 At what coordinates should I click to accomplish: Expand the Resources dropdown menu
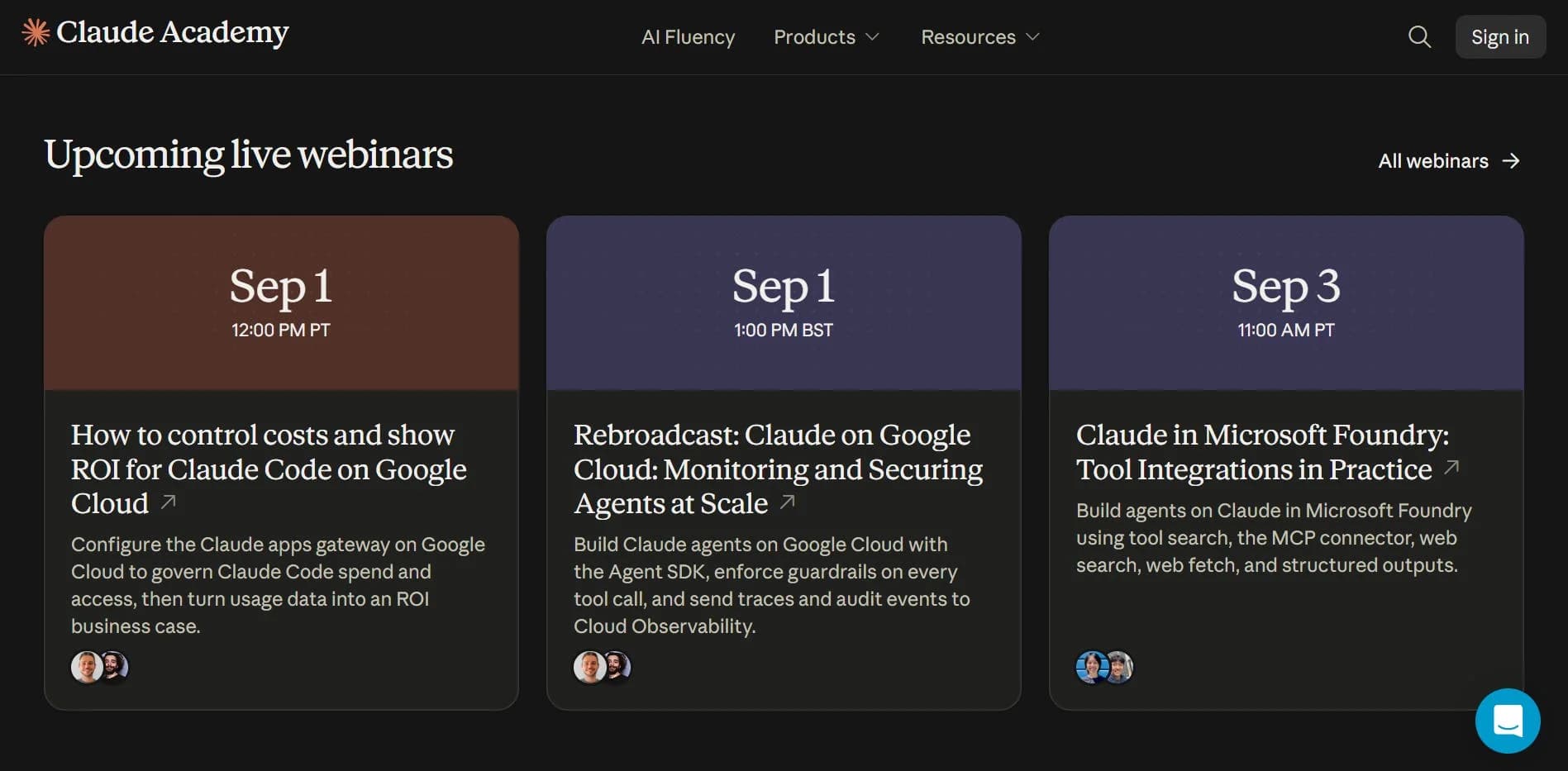[980, 37]
